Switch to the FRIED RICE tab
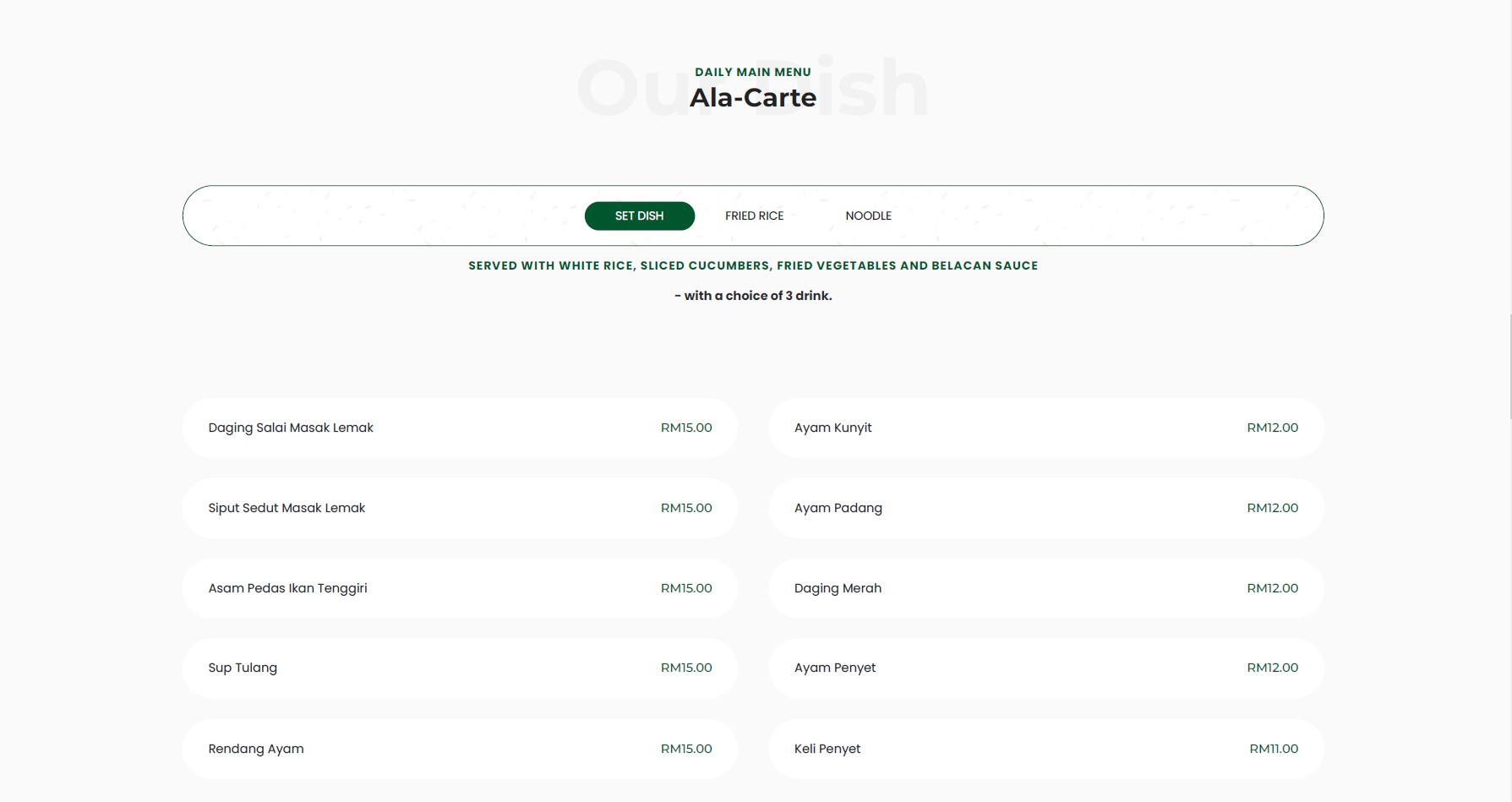 [754, 216]
